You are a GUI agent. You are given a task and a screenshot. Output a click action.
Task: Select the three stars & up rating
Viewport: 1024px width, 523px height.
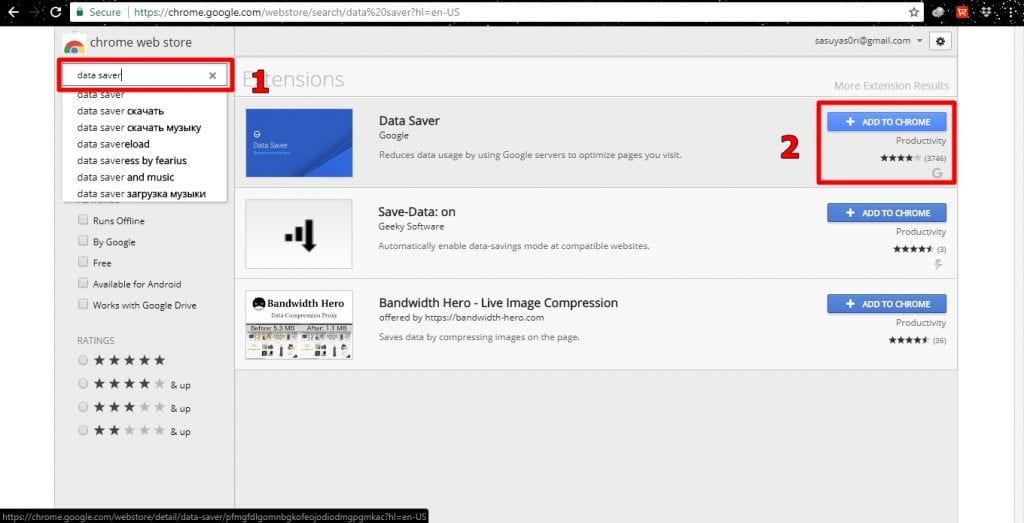point(83,407)
